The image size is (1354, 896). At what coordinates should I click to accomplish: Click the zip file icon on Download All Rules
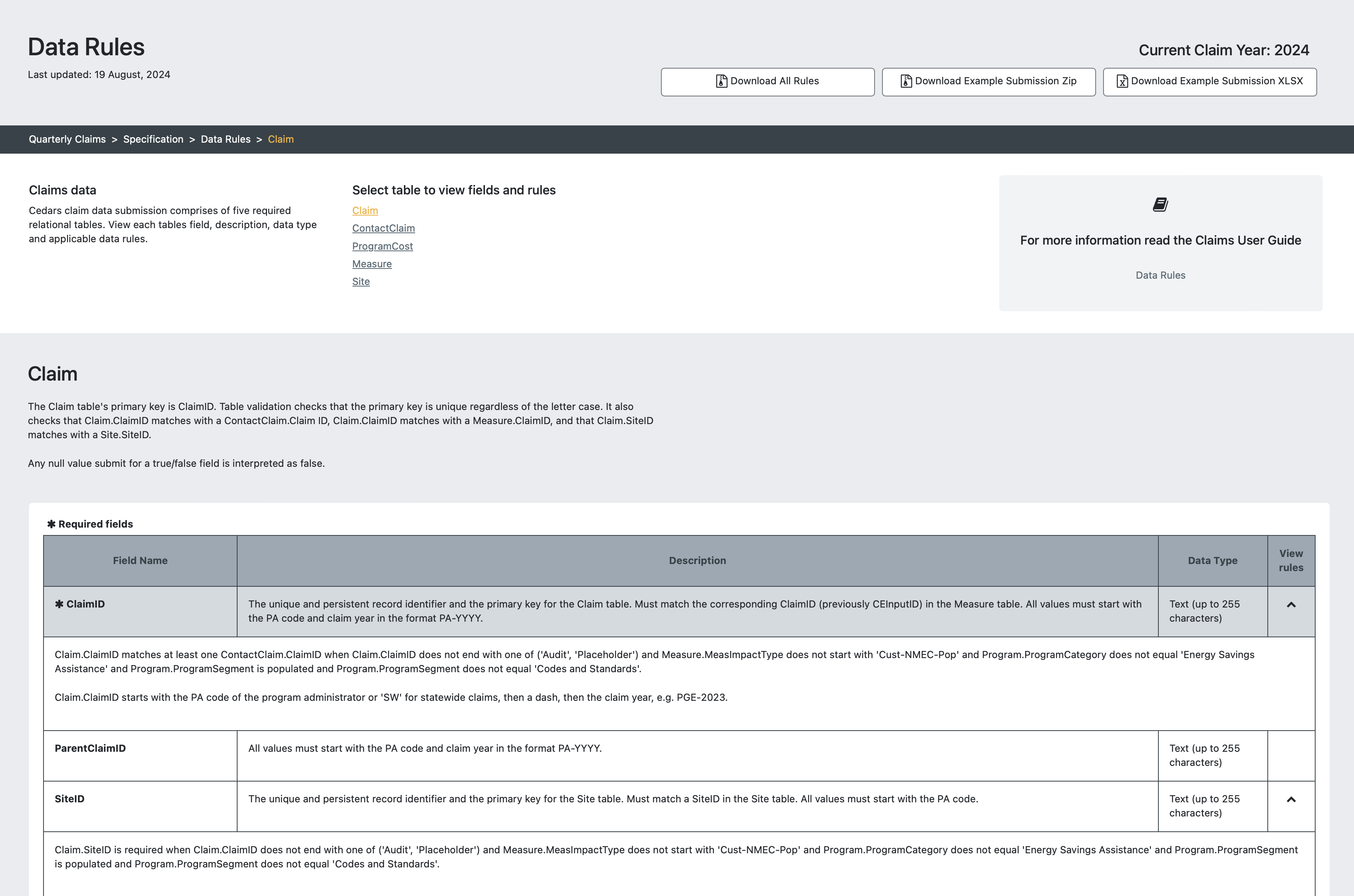click(721, 81)
